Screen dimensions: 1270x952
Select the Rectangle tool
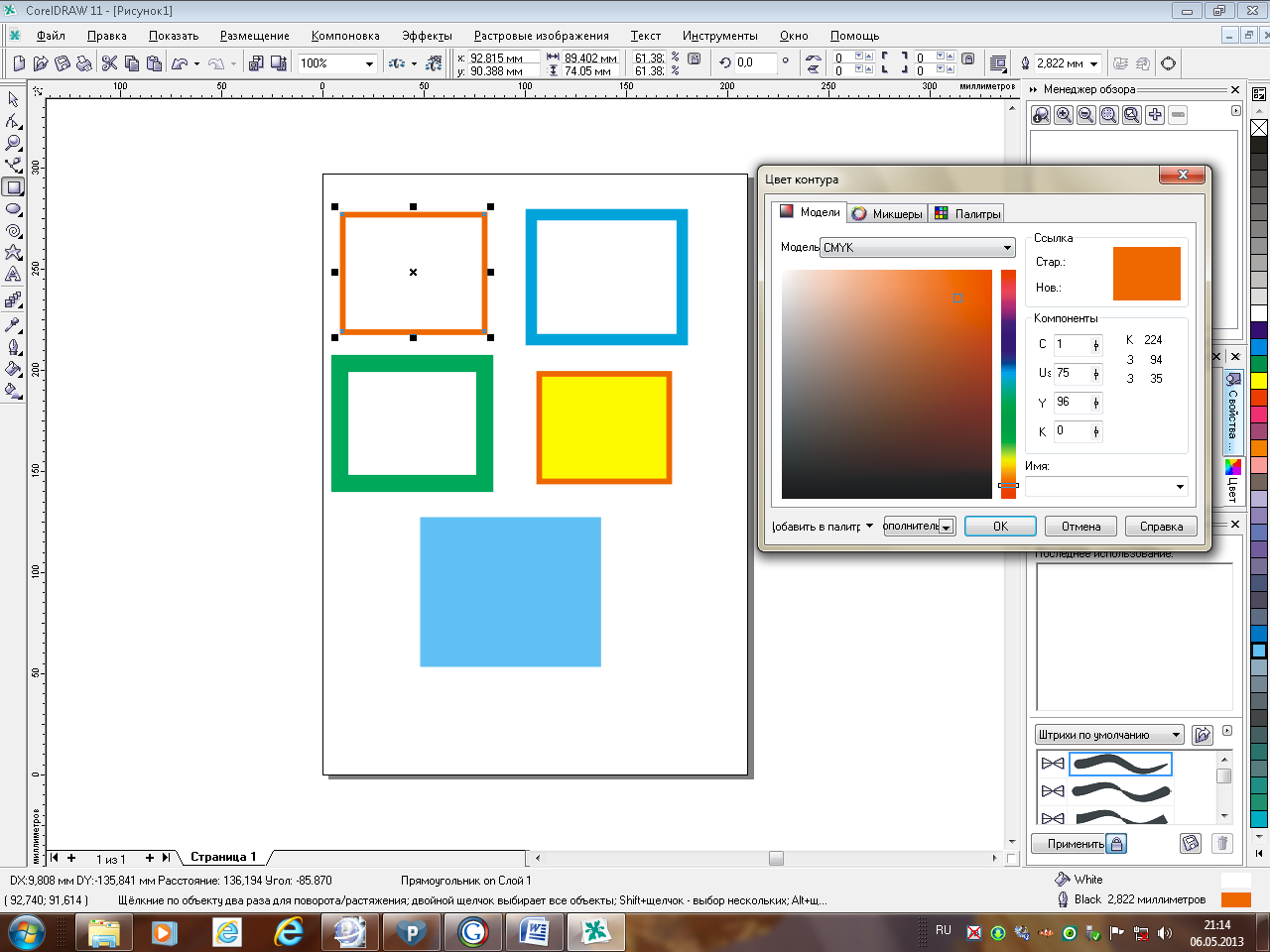(x=13, y=186)
